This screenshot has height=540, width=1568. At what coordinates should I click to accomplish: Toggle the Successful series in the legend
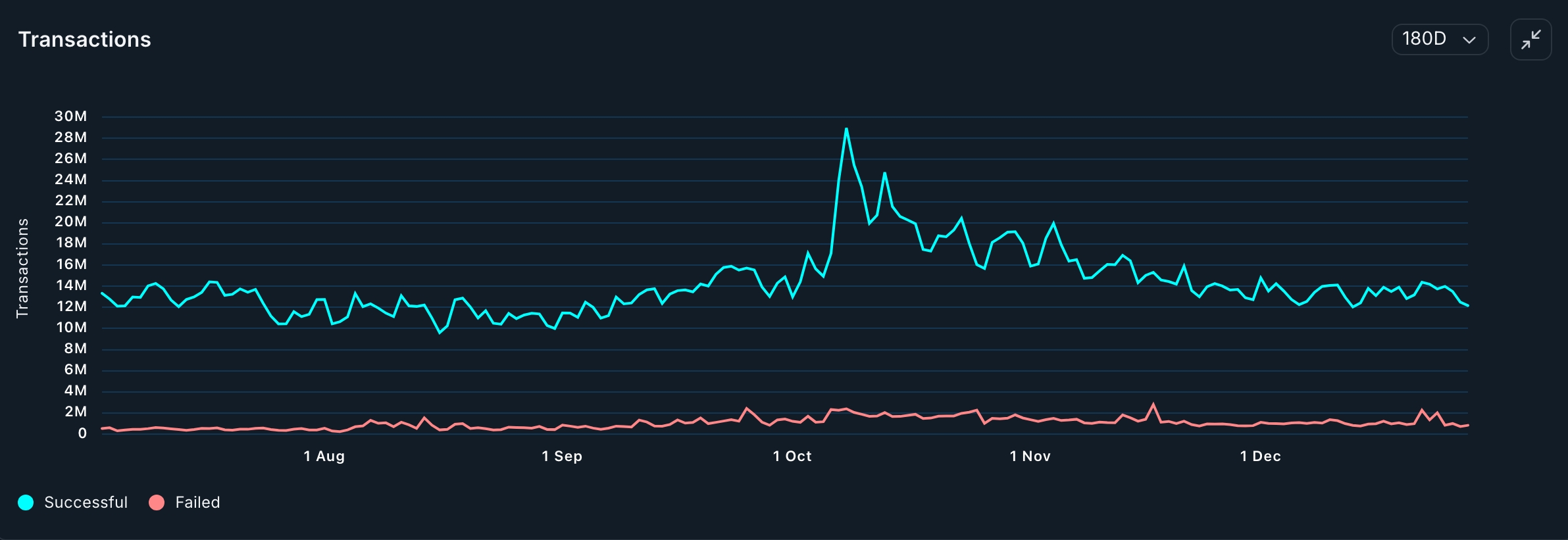[x=73, y=503]
